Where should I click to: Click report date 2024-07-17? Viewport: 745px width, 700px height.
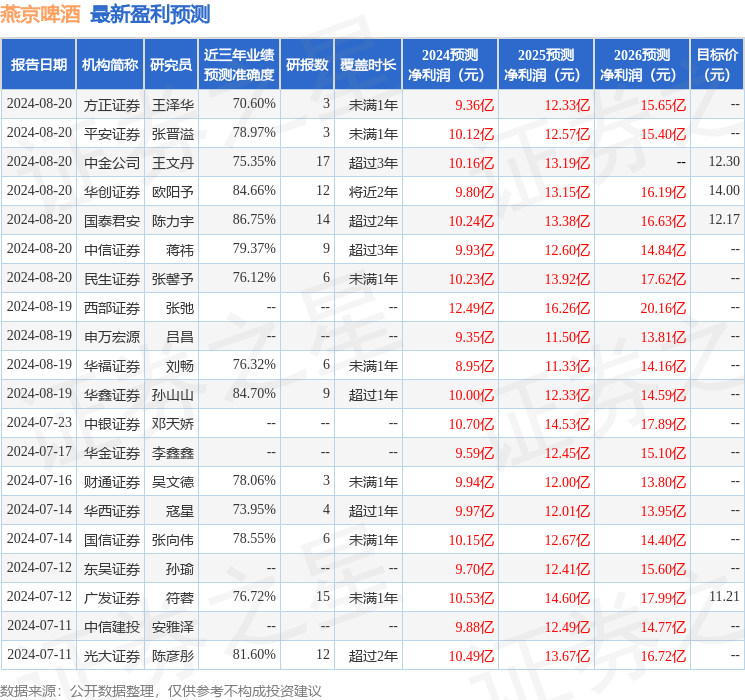coord(39,451)
